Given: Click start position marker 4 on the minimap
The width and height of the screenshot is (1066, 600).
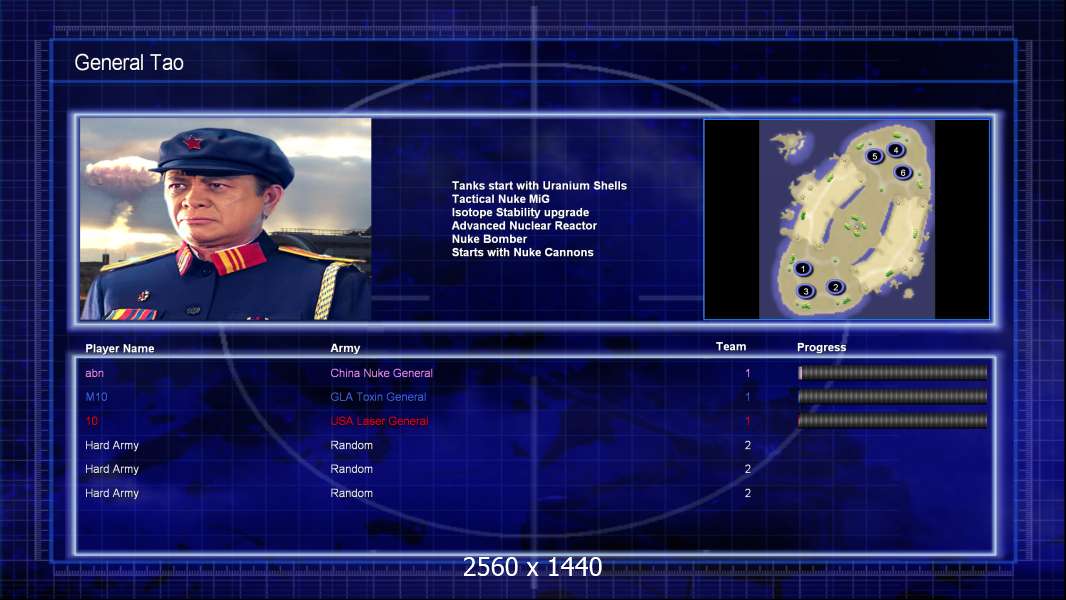Looking at the screenshot, I should pyautogui.click(x=896, y=150).
